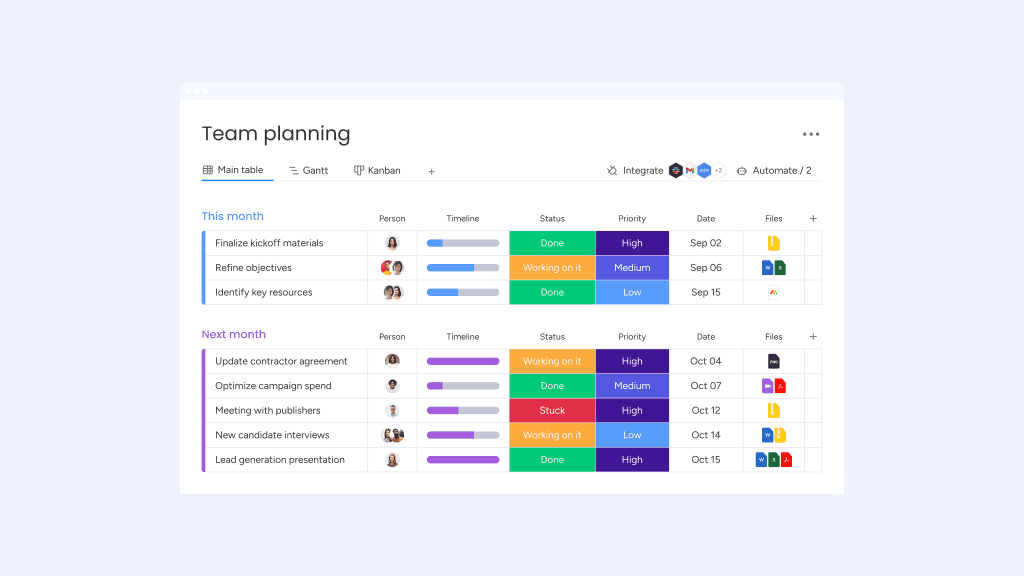Open the PNG file in Update contractor agreement row
The height and width of the screenshot is (576, 1024).
pos(773,361)
